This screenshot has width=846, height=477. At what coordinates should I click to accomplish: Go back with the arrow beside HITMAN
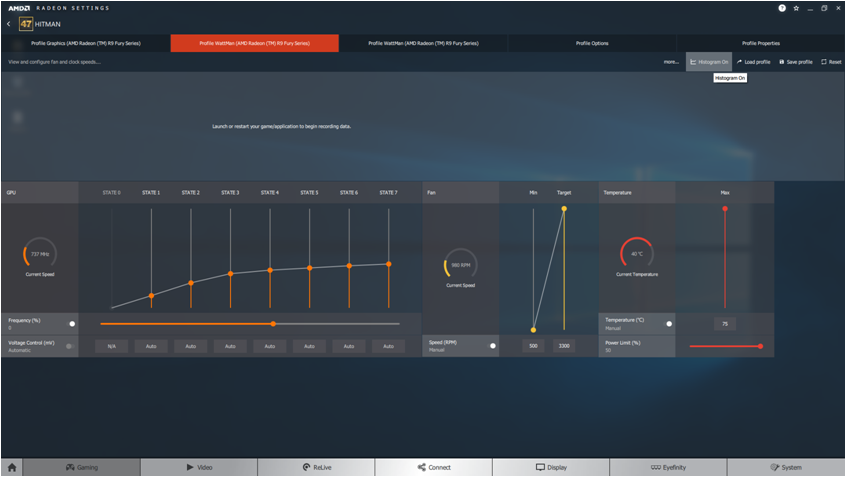[x=9, y=24]
